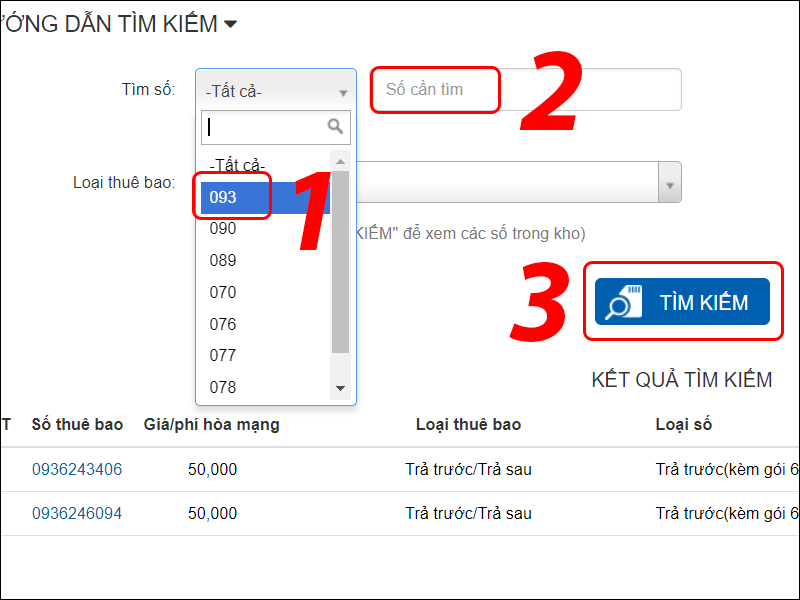This screenshot has width=800, height=600.
Task: Click inside the 'Số cần tìm' input field
Action: pos(430,90)
